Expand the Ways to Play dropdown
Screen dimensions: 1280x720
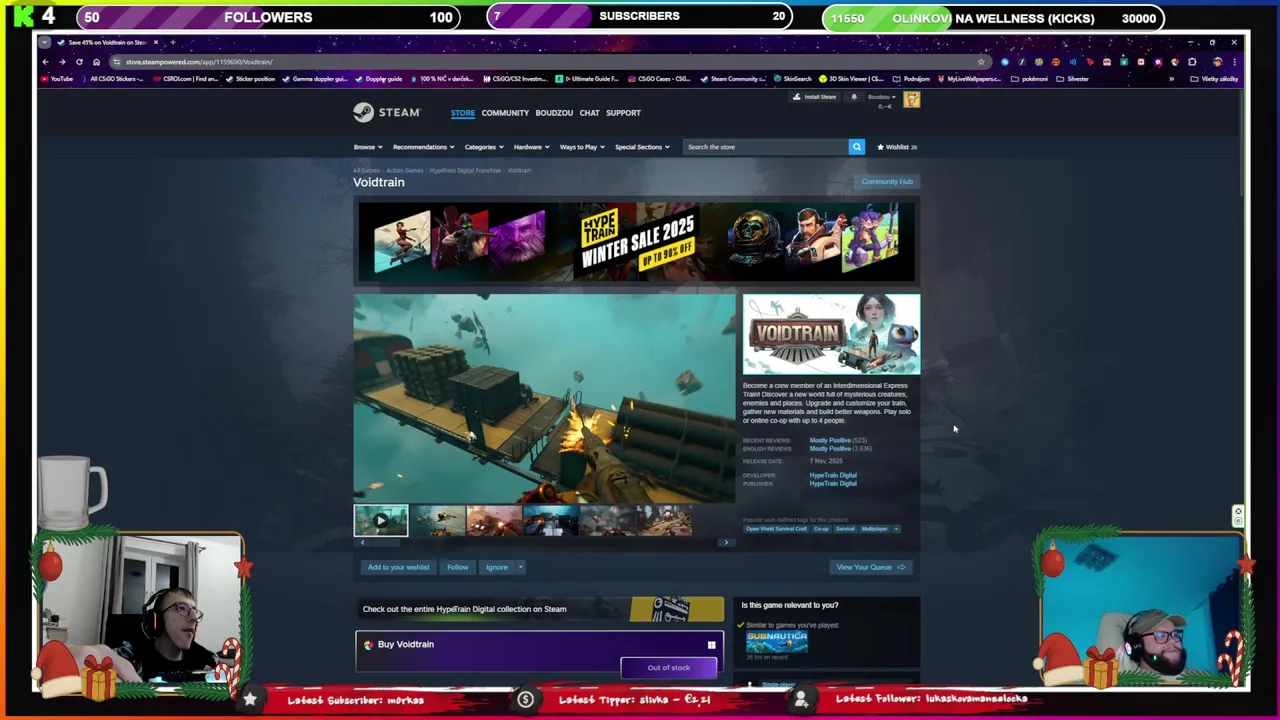582,147
